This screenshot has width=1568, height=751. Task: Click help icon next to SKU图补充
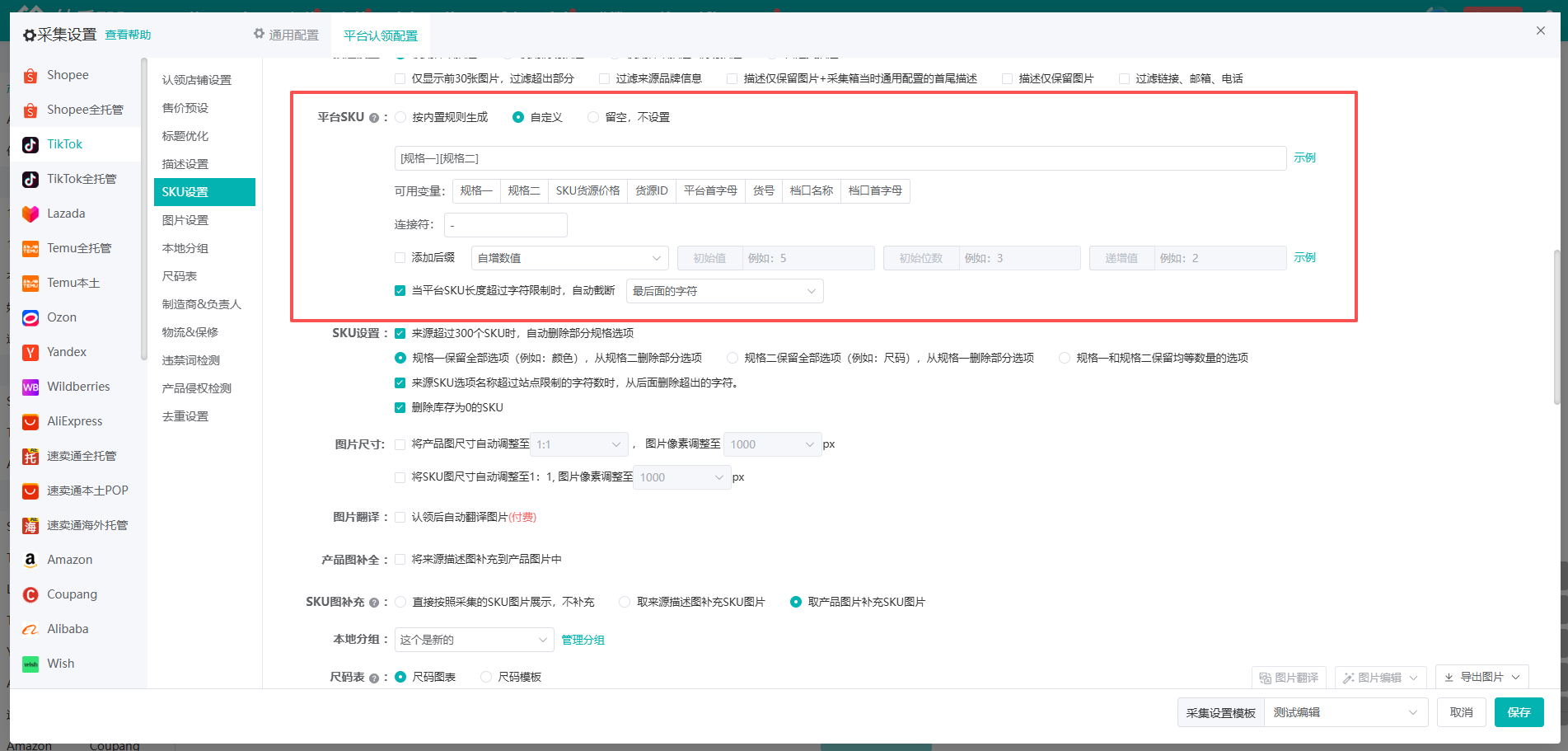pos(374,603)
